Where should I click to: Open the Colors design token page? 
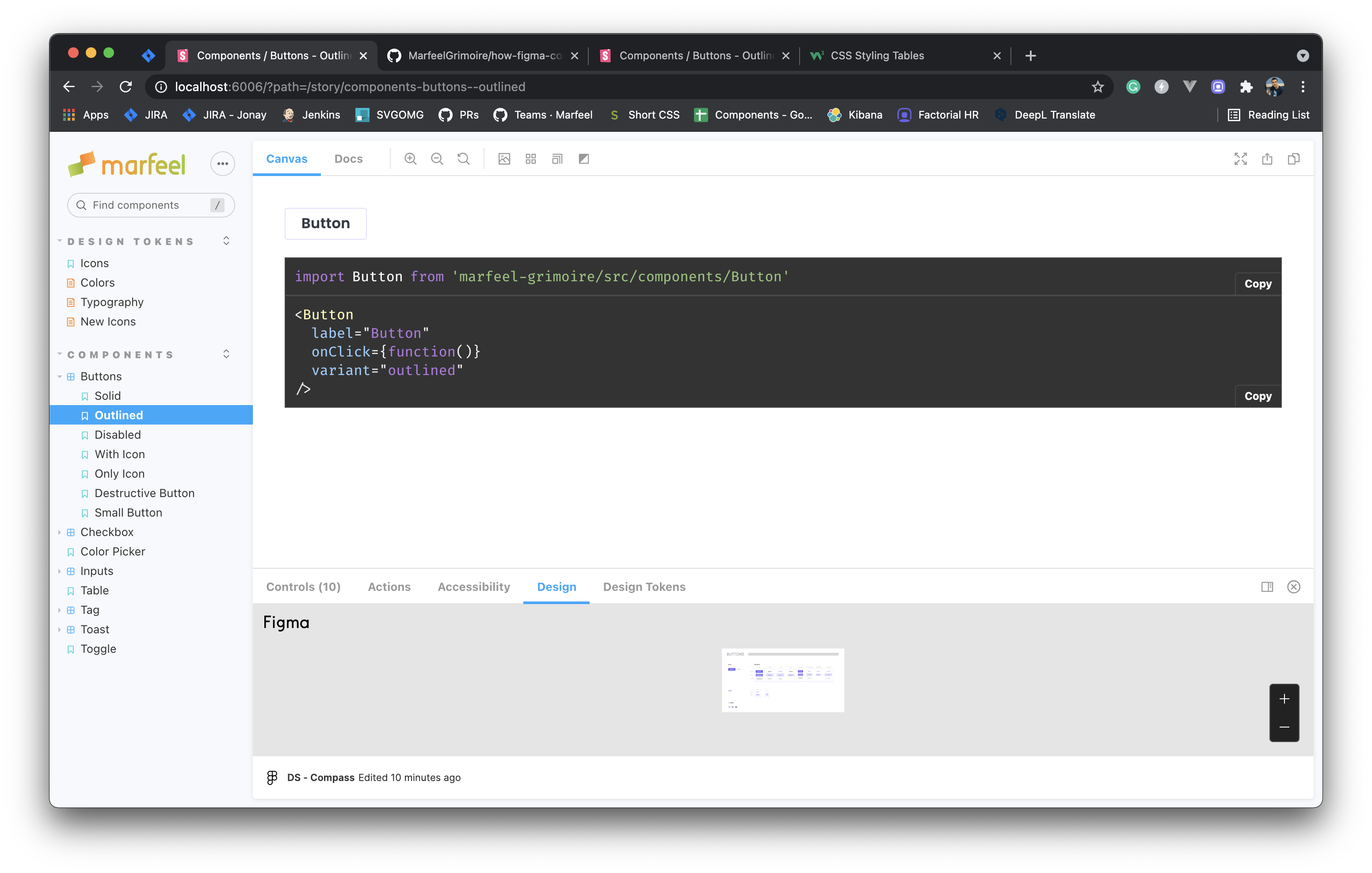[97, 283]
